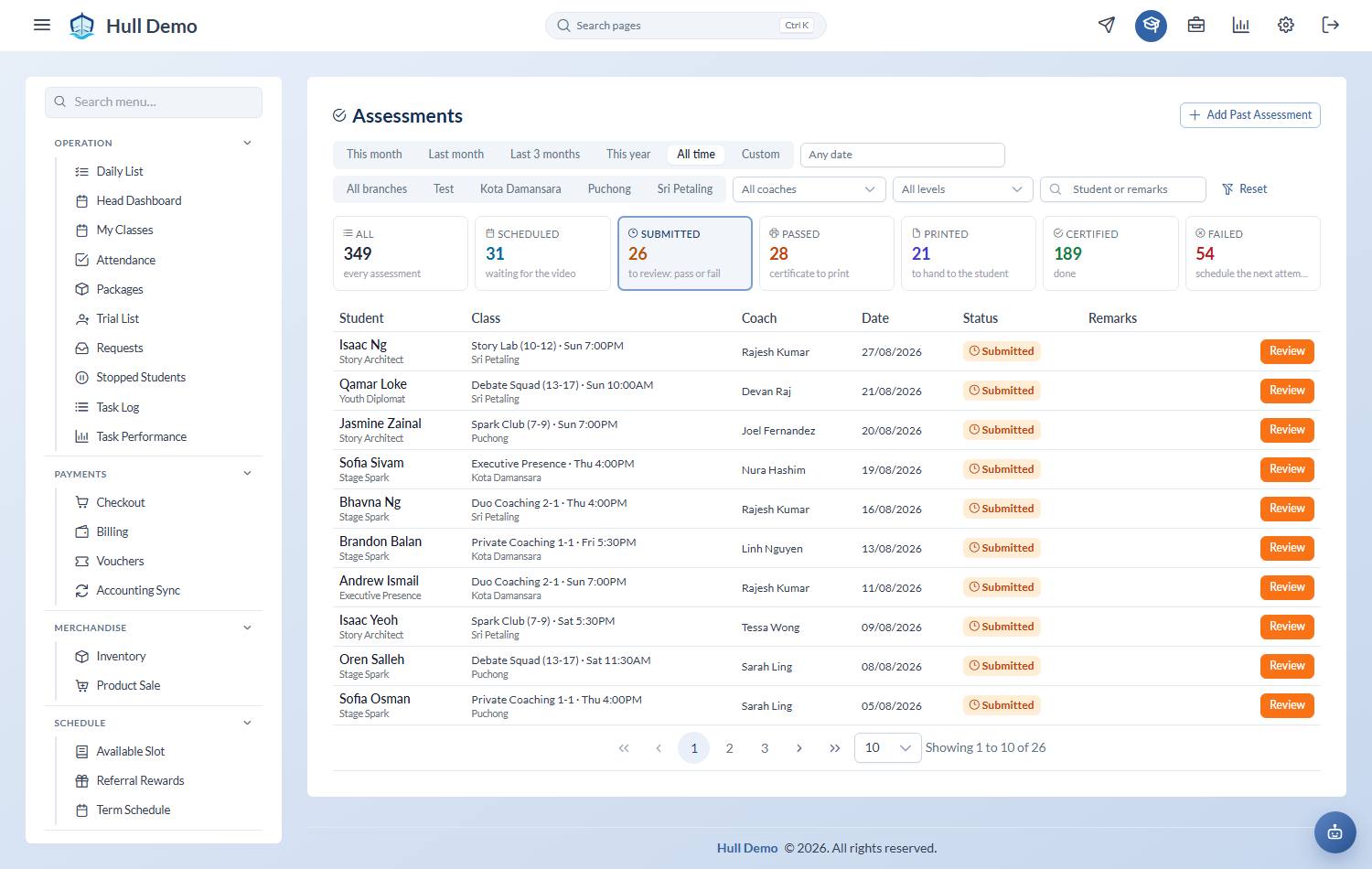Click the logout icon in header

point(1331,25)
